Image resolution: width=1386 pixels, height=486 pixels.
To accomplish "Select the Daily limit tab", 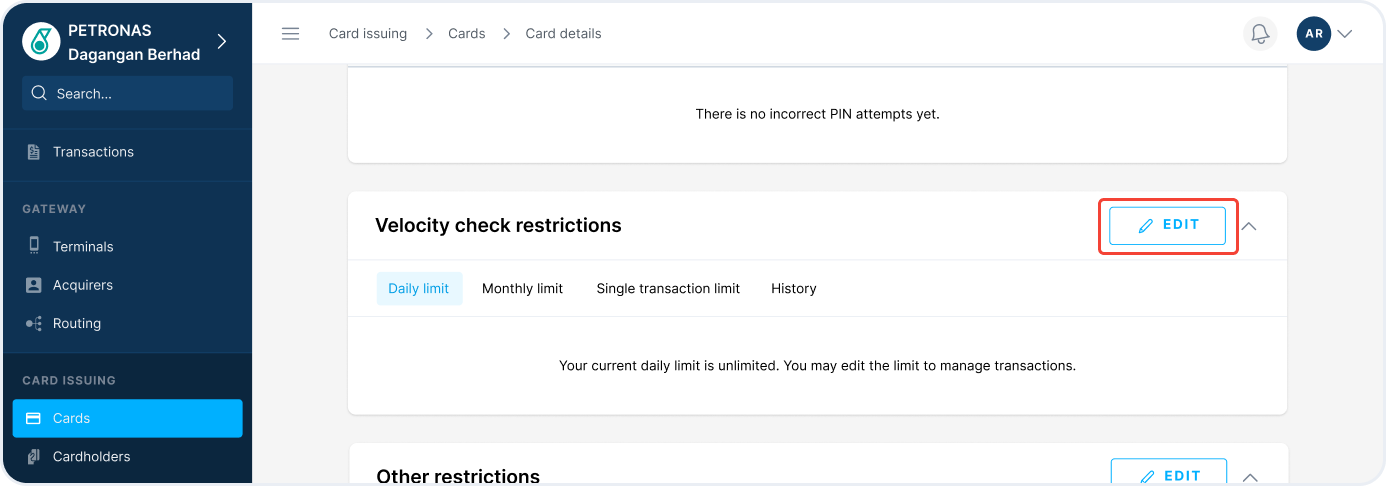I will point(419,289).
